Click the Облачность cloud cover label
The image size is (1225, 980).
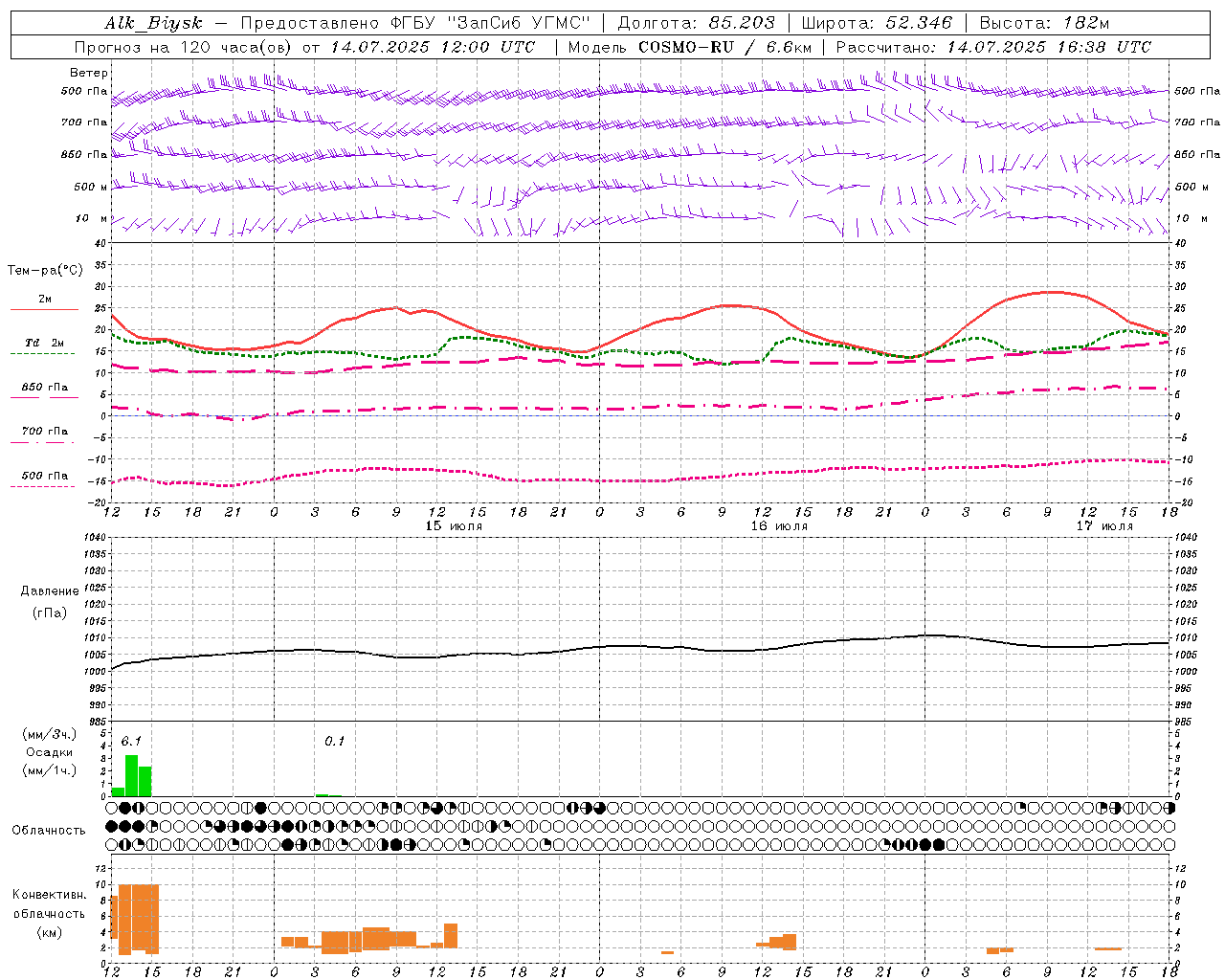click(x=49, y=831)
